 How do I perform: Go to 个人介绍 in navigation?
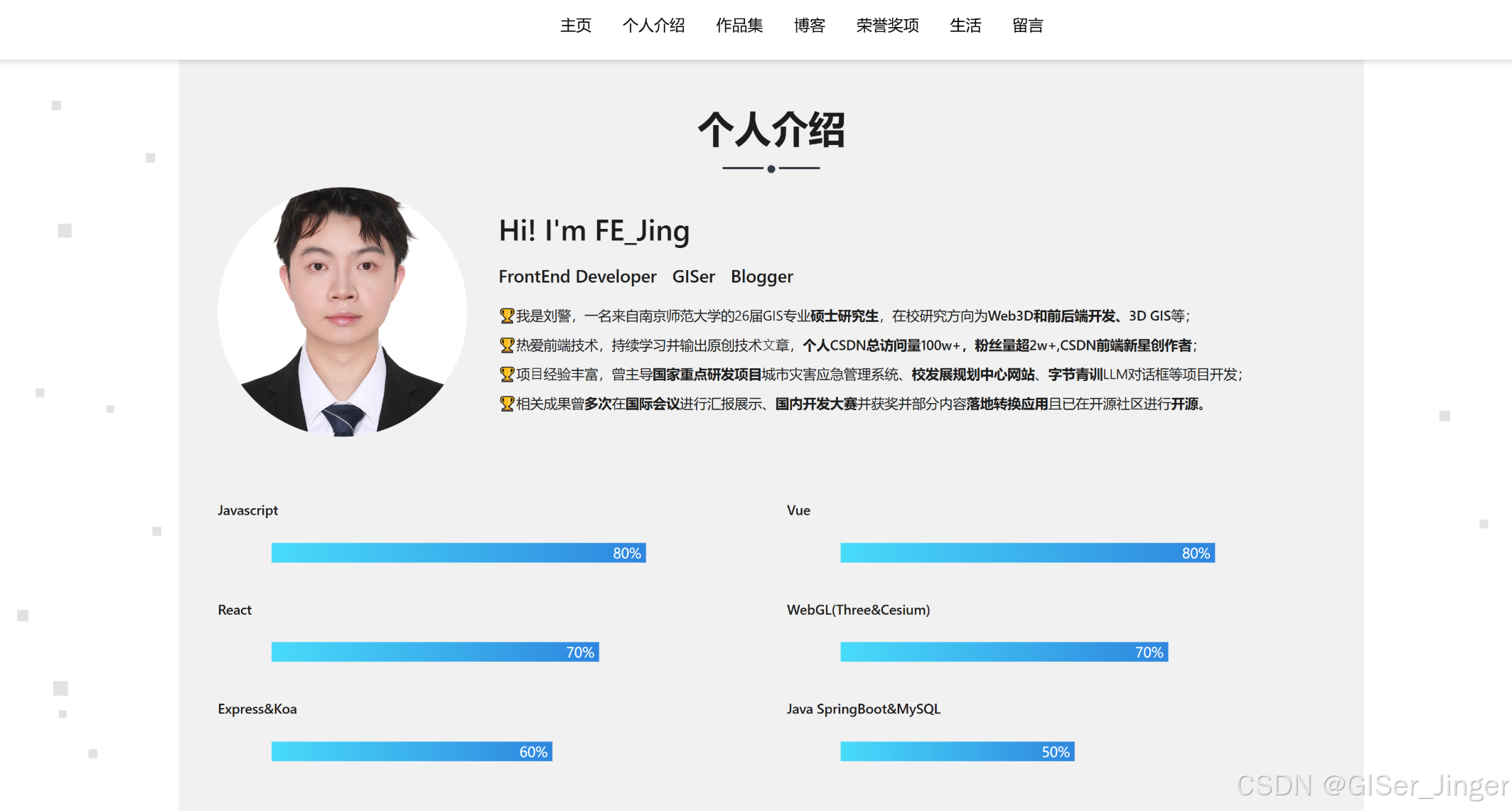point(653,26)
